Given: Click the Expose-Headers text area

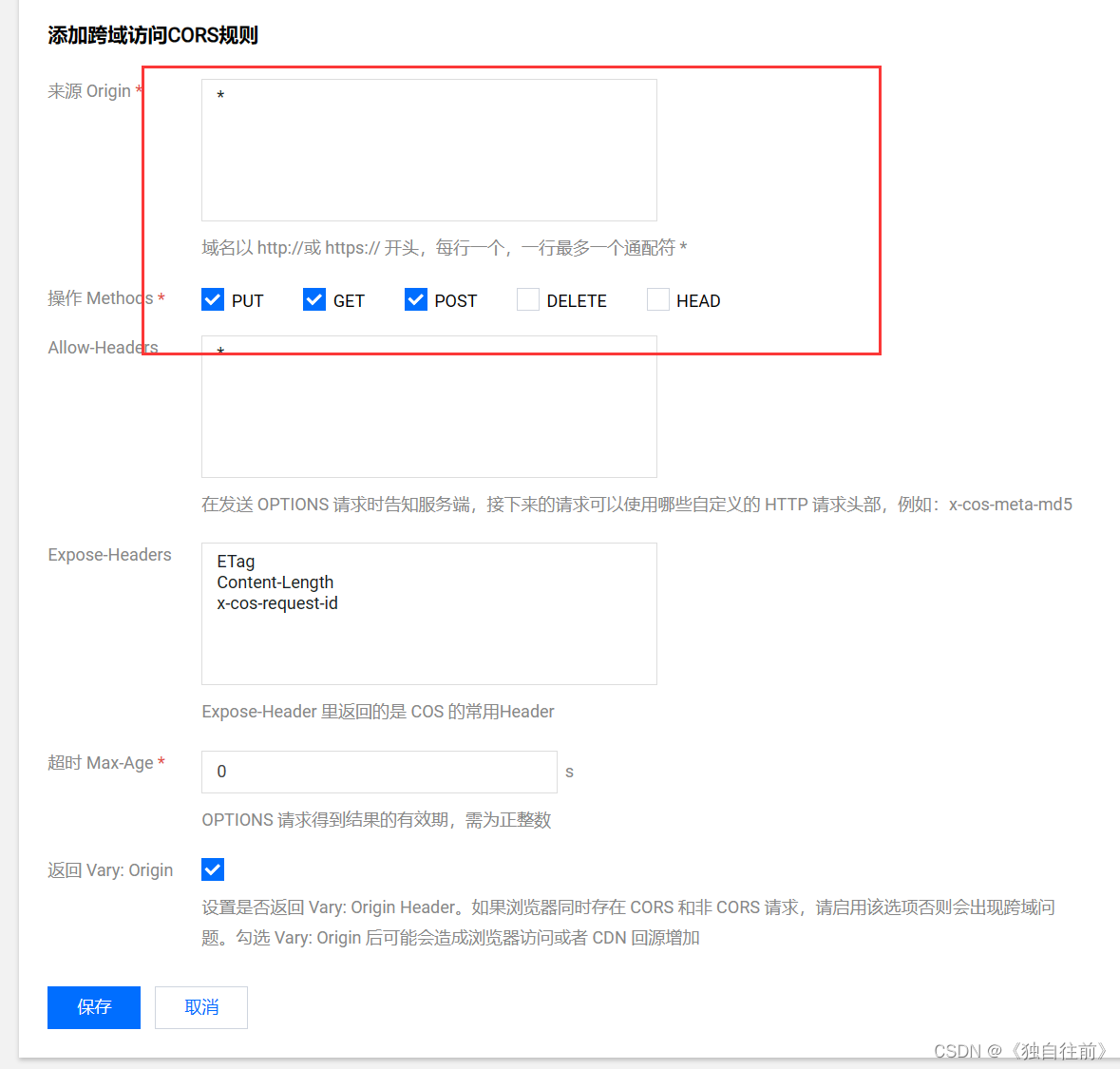Looking at the screenshot, I should tap(428, 646).
